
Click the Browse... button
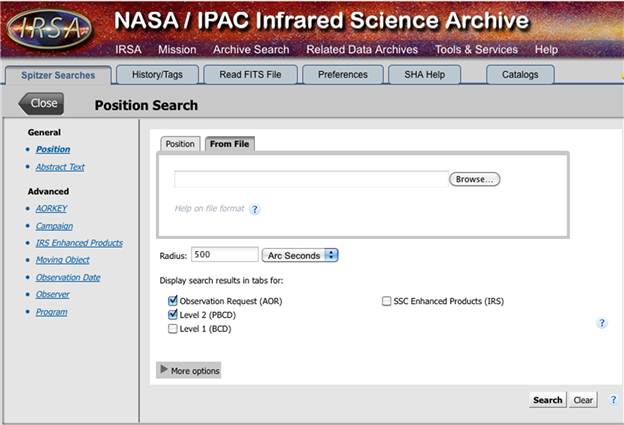click(x=474, y=179)
